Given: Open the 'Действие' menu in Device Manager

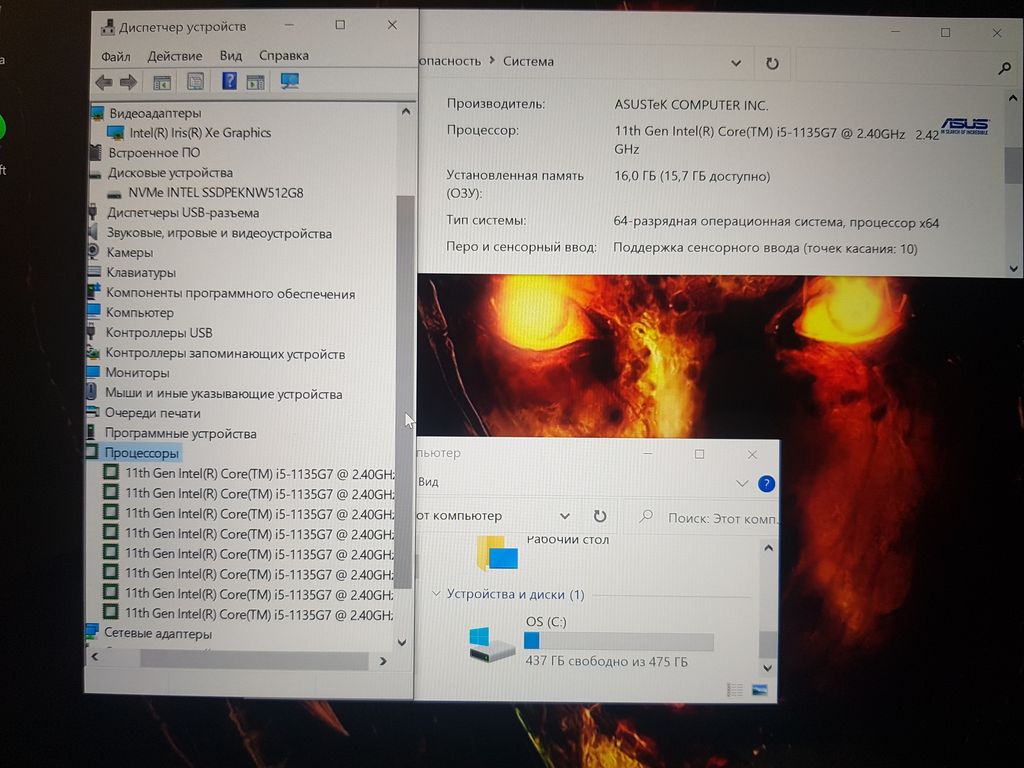Looking at the screenshot, I should click(x=174, y=56).
